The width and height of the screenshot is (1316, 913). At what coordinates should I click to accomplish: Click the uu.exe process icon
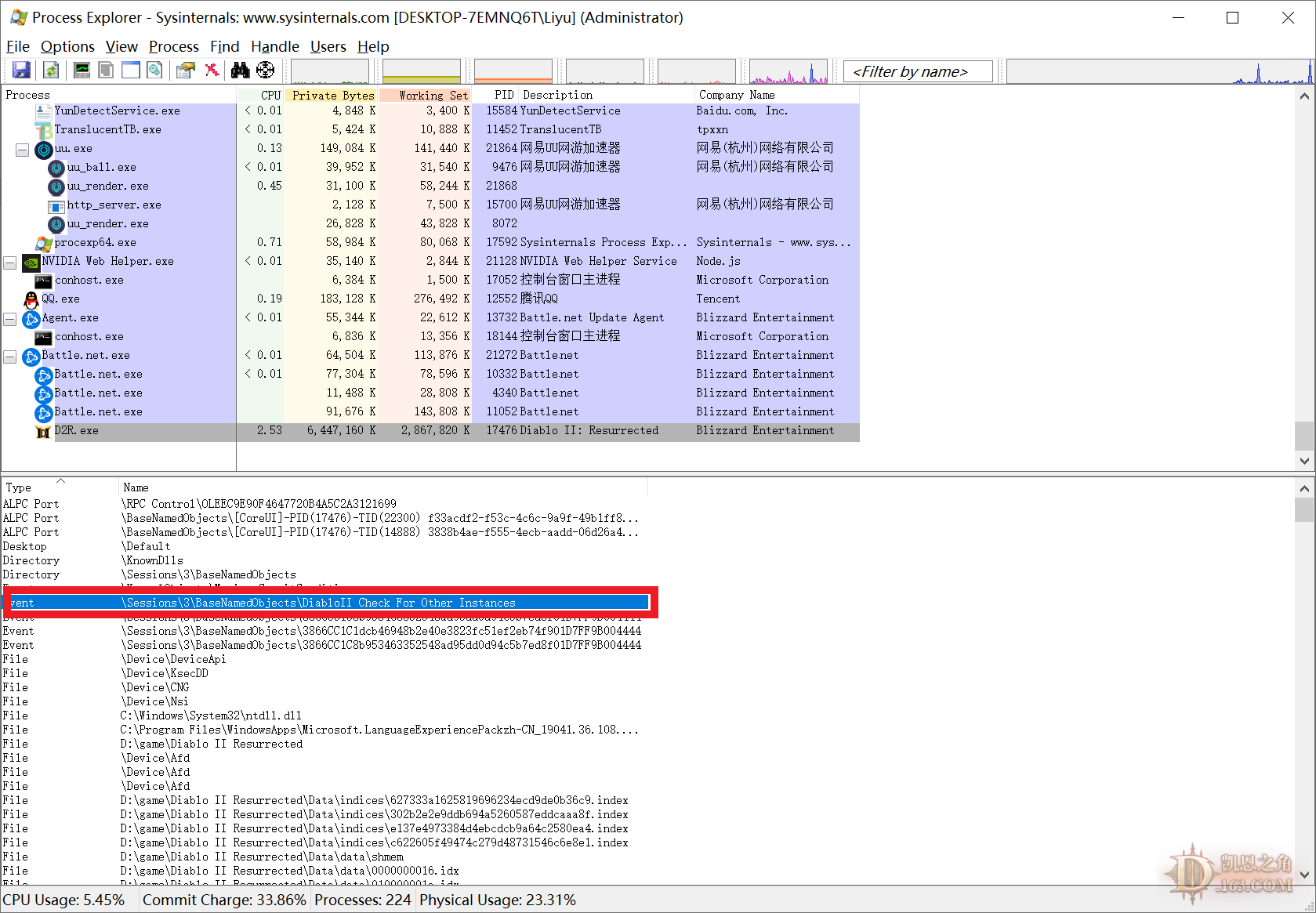[x=44, y=149]
